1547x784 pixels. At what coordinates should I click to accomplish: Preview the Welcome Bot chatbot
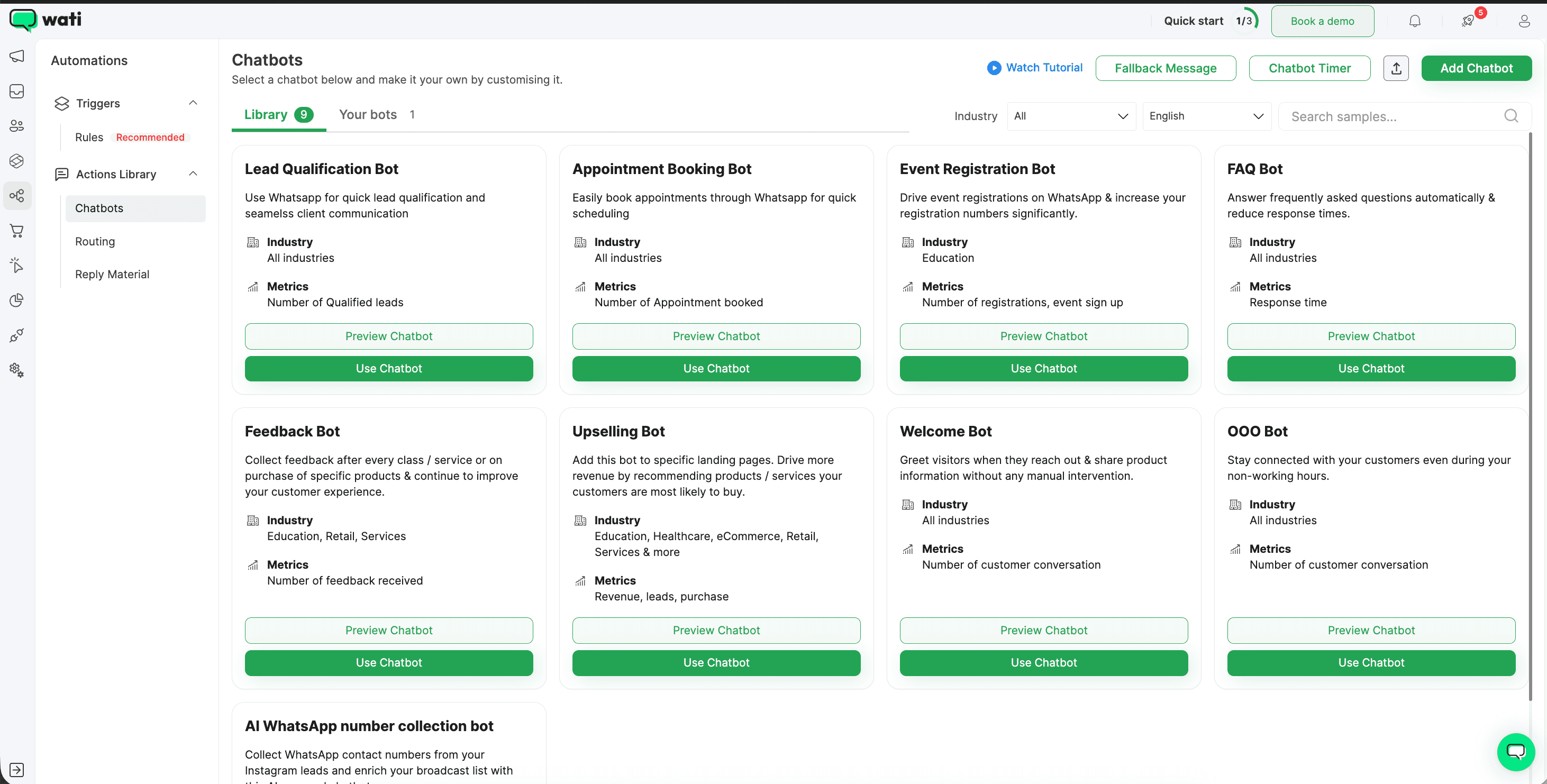(1043, 631)
